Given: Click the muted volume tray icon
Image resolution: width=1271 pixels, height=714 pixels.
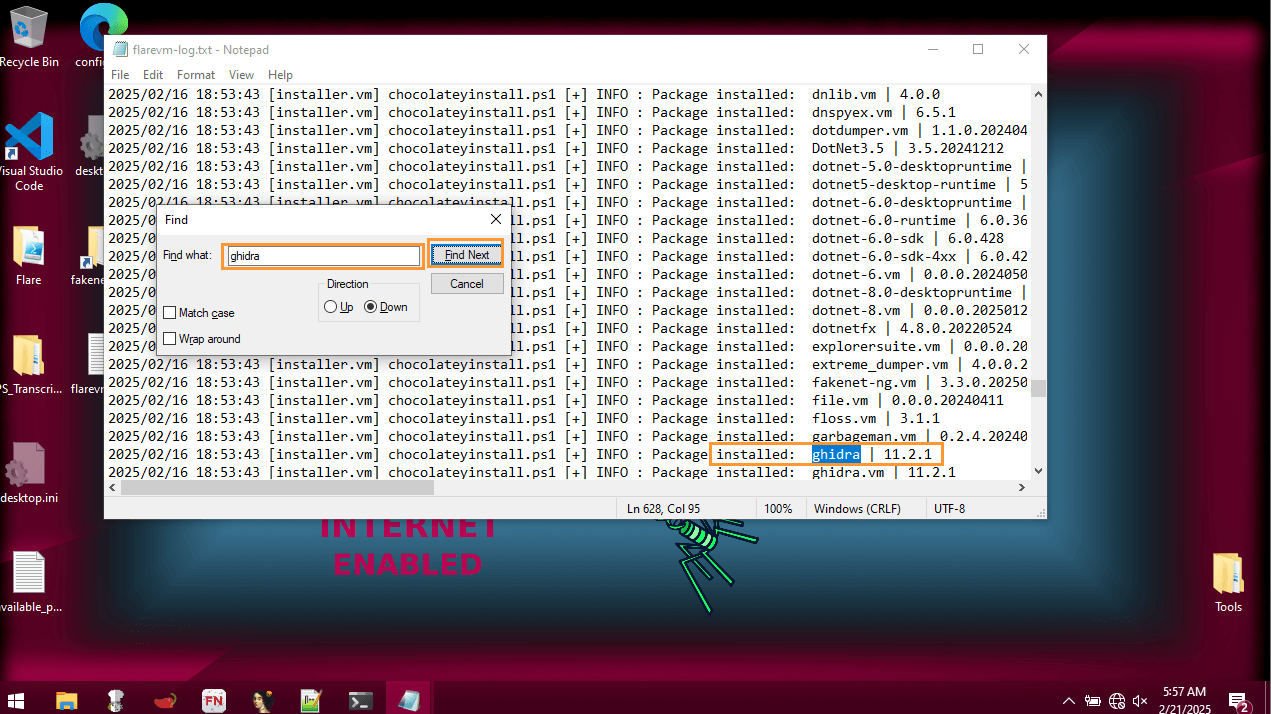Looking at the screenshot, I should coord(1141,701).
